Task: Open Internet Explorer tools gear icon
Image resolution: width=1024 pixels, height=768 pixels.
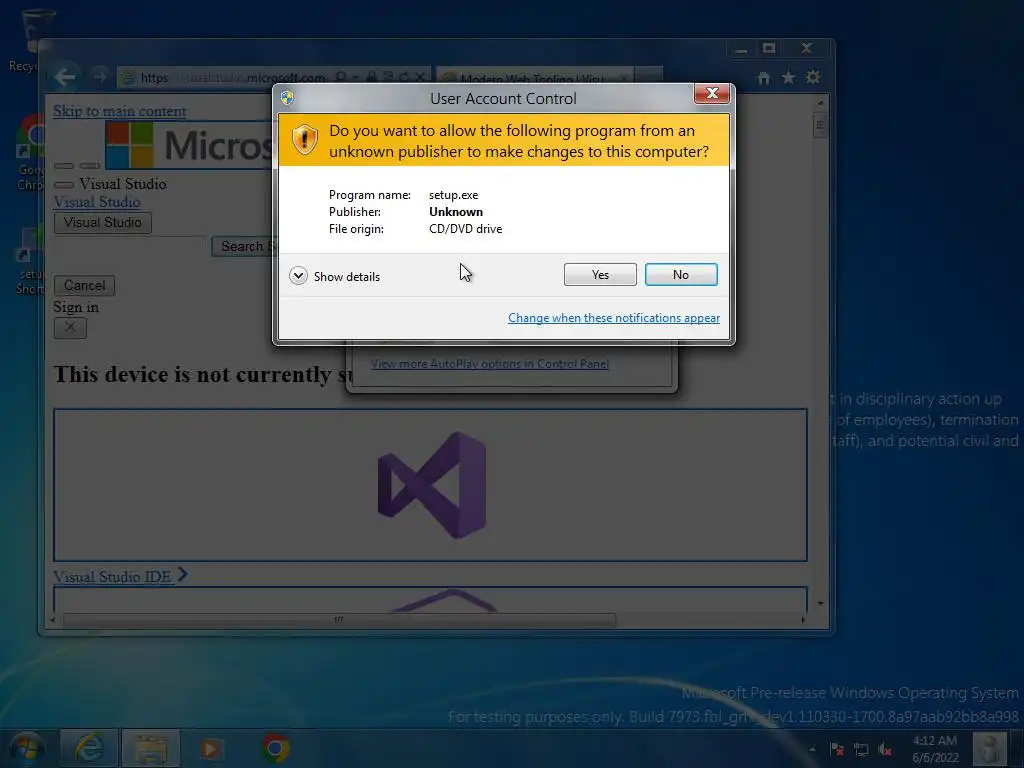Action: [x=813, y=77]
